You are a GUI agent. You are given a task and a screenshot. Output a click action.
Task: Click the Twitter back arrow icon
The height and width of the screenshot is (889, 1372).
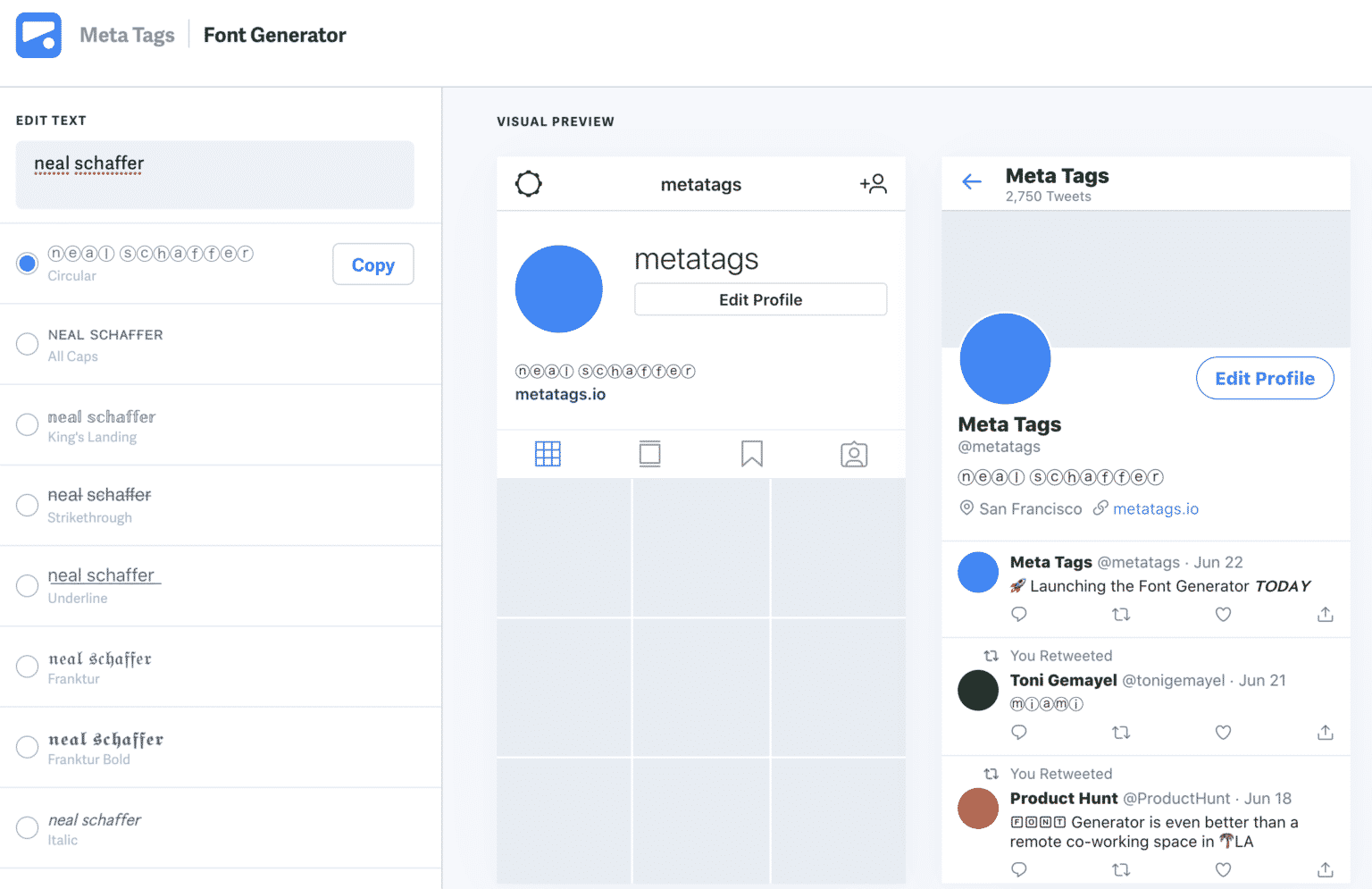(972, 182)
